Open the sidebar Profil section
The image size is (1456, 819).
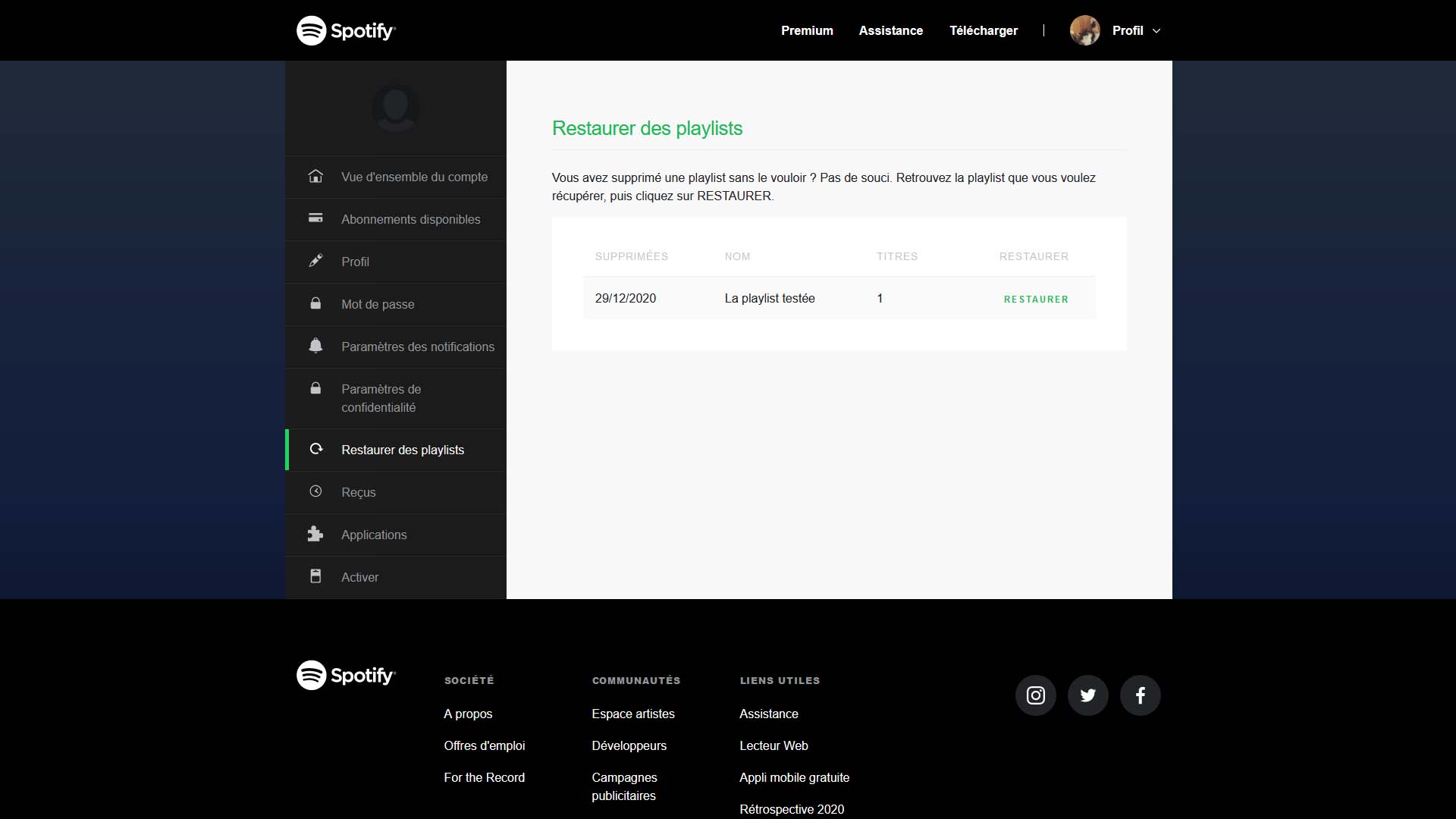point(396,262)
